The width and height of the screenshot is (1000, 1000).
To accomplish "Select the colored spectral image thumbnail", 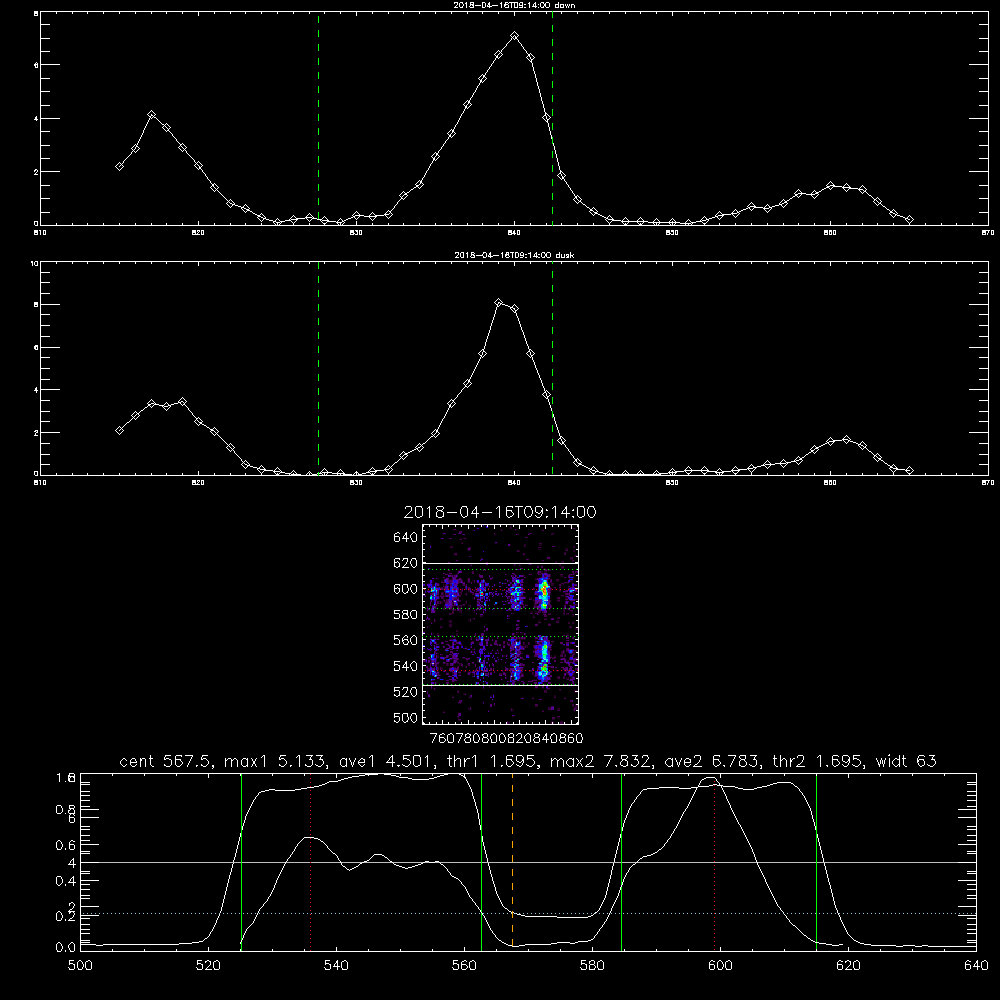I will coord(500,624).
